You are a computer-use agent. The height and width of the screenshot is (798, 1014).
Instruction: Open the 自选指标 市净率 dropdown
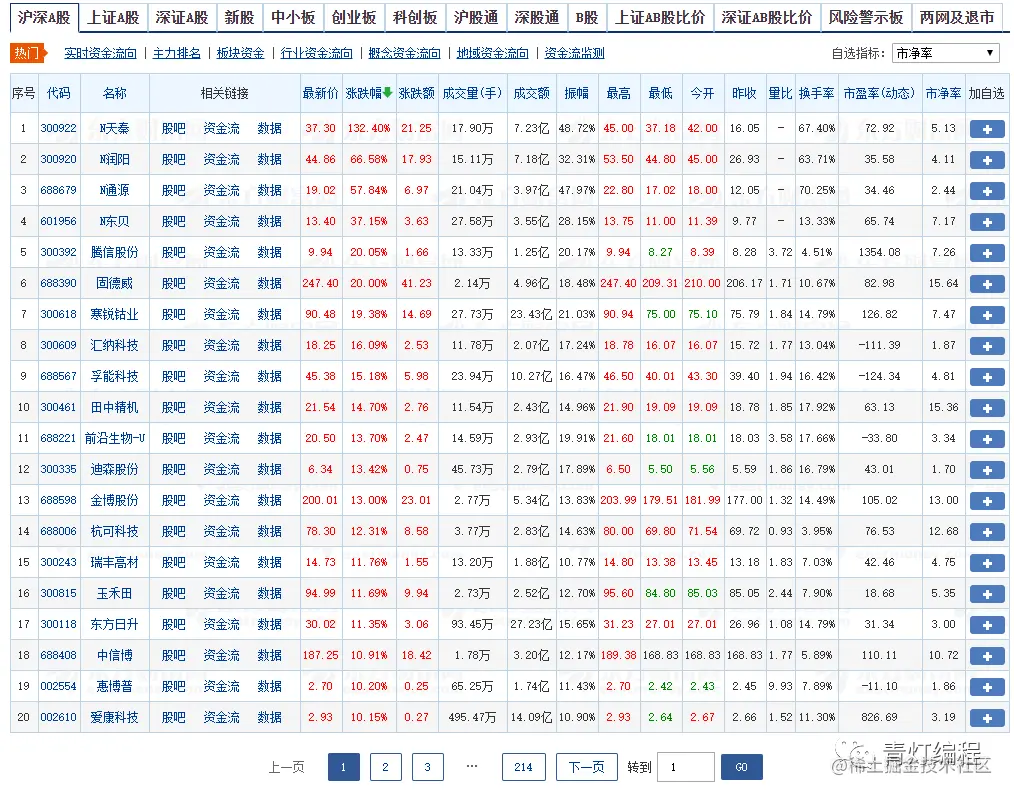945,53
